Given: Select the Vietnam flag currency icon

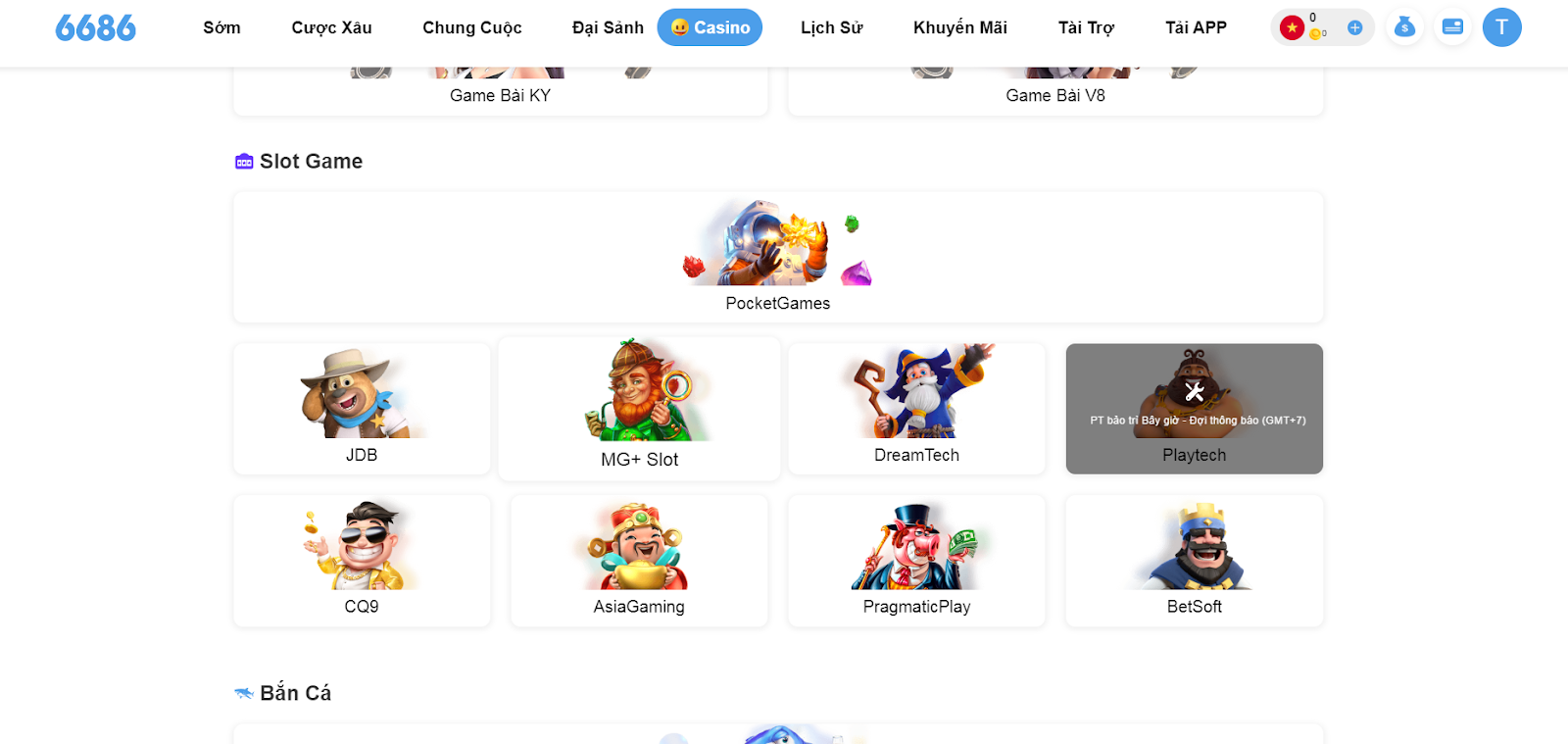Looking at the screenshot, I should pos(1292,27).
